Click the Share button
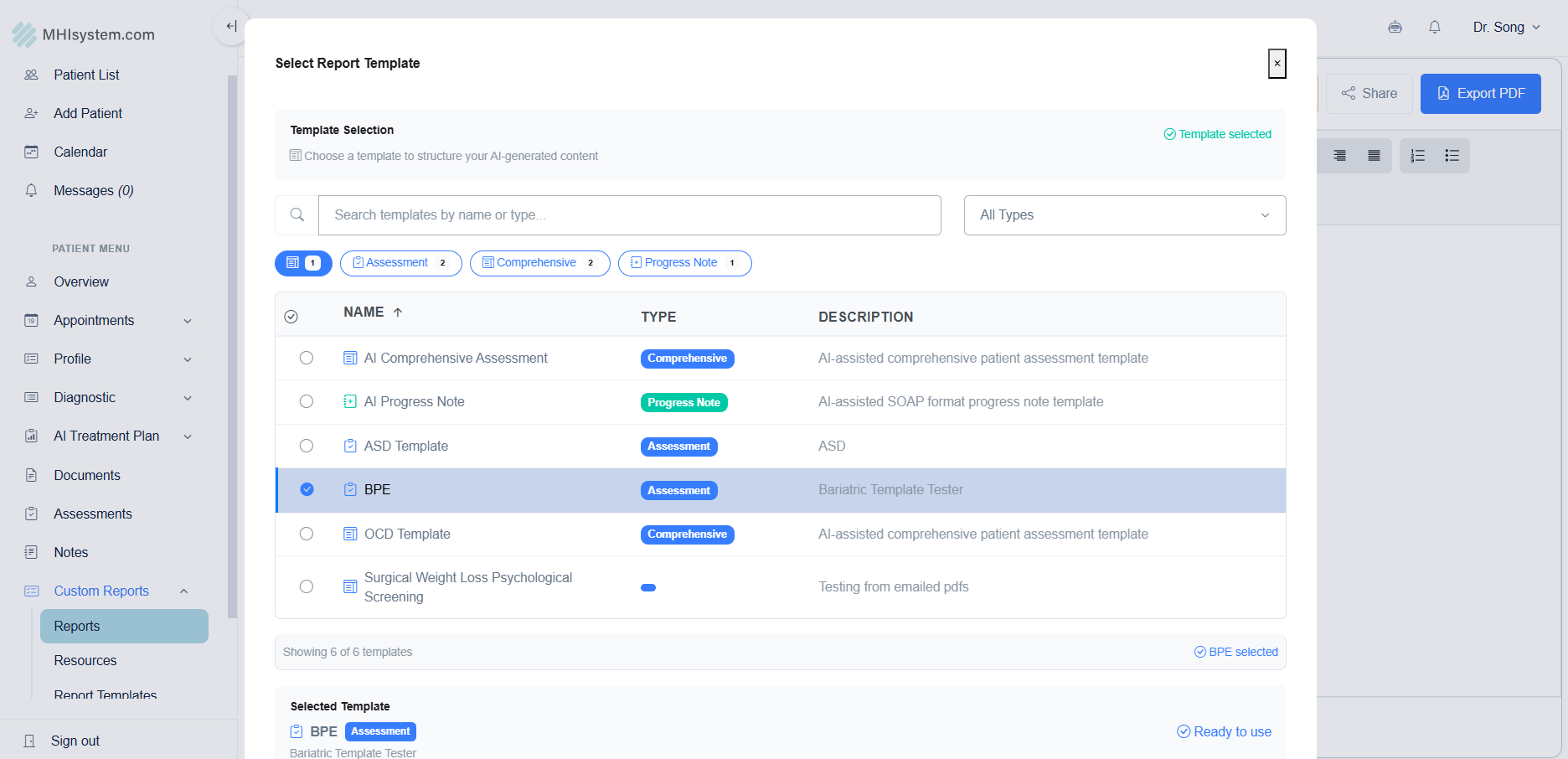Image resolution: width=1568 pixels, height=759 pixels. (1369, 94)
